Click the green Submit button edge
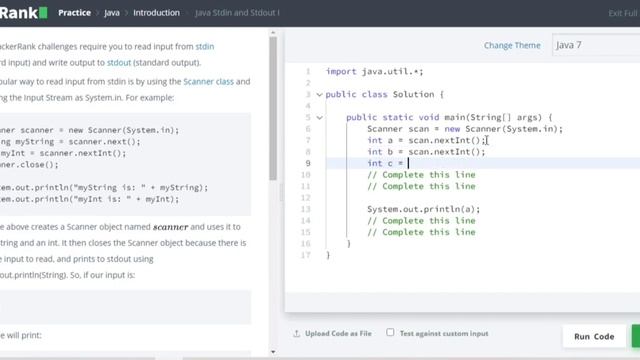 [636, 336]
